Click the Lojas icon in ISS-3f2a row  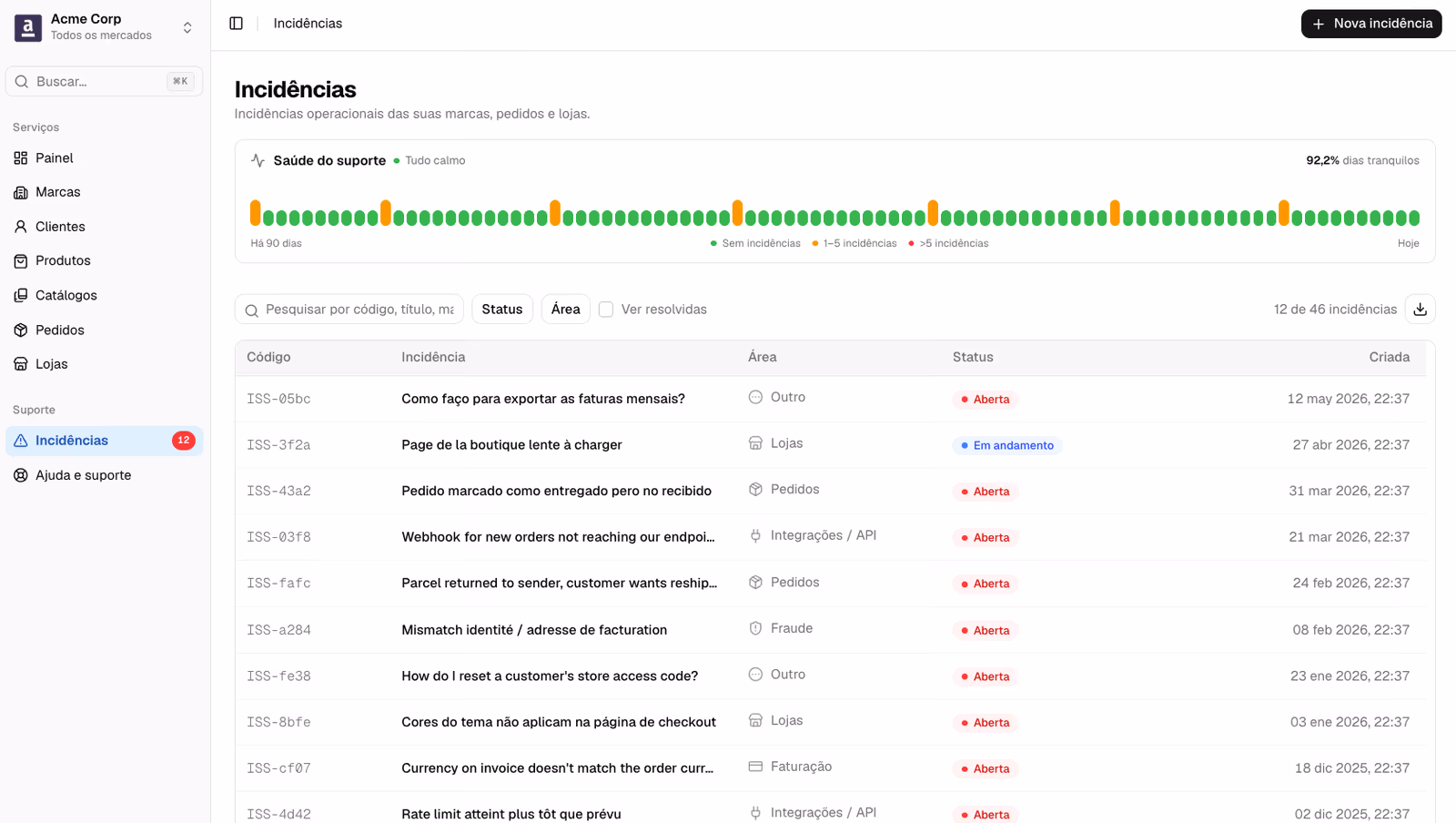755,443
